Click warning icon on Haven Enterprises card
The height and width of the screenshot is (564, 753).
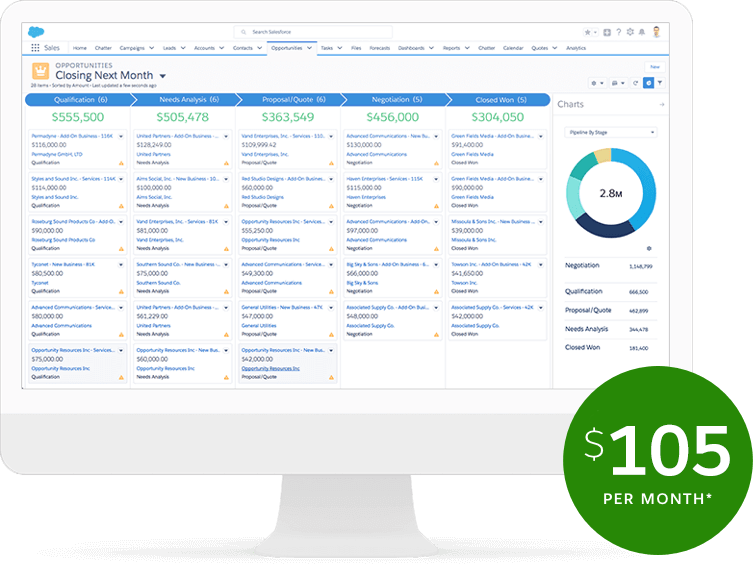pos(436,206)
